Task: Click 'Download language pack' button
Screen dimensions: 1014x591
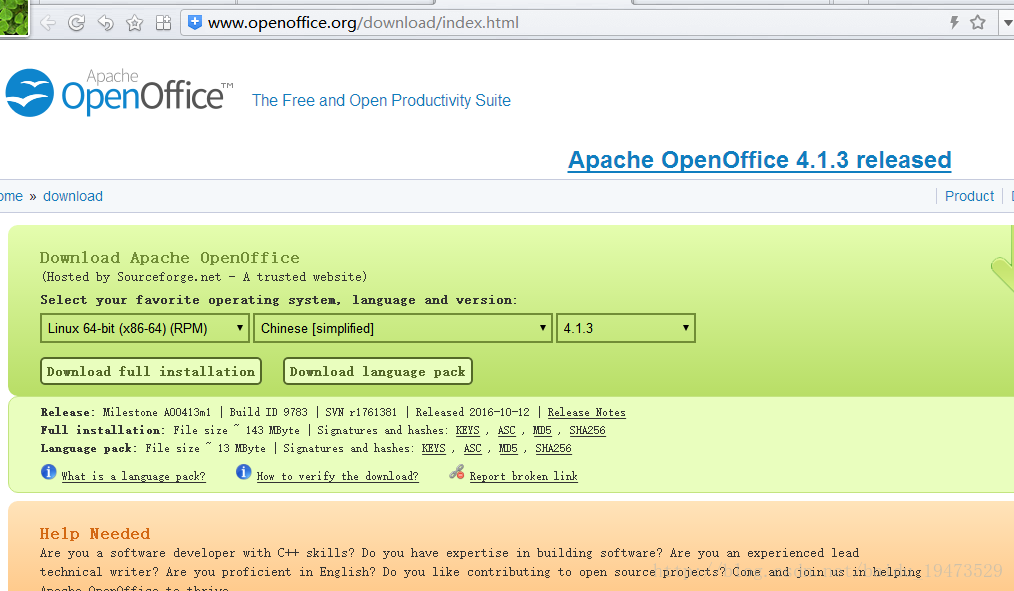Action: pos(378,371)
